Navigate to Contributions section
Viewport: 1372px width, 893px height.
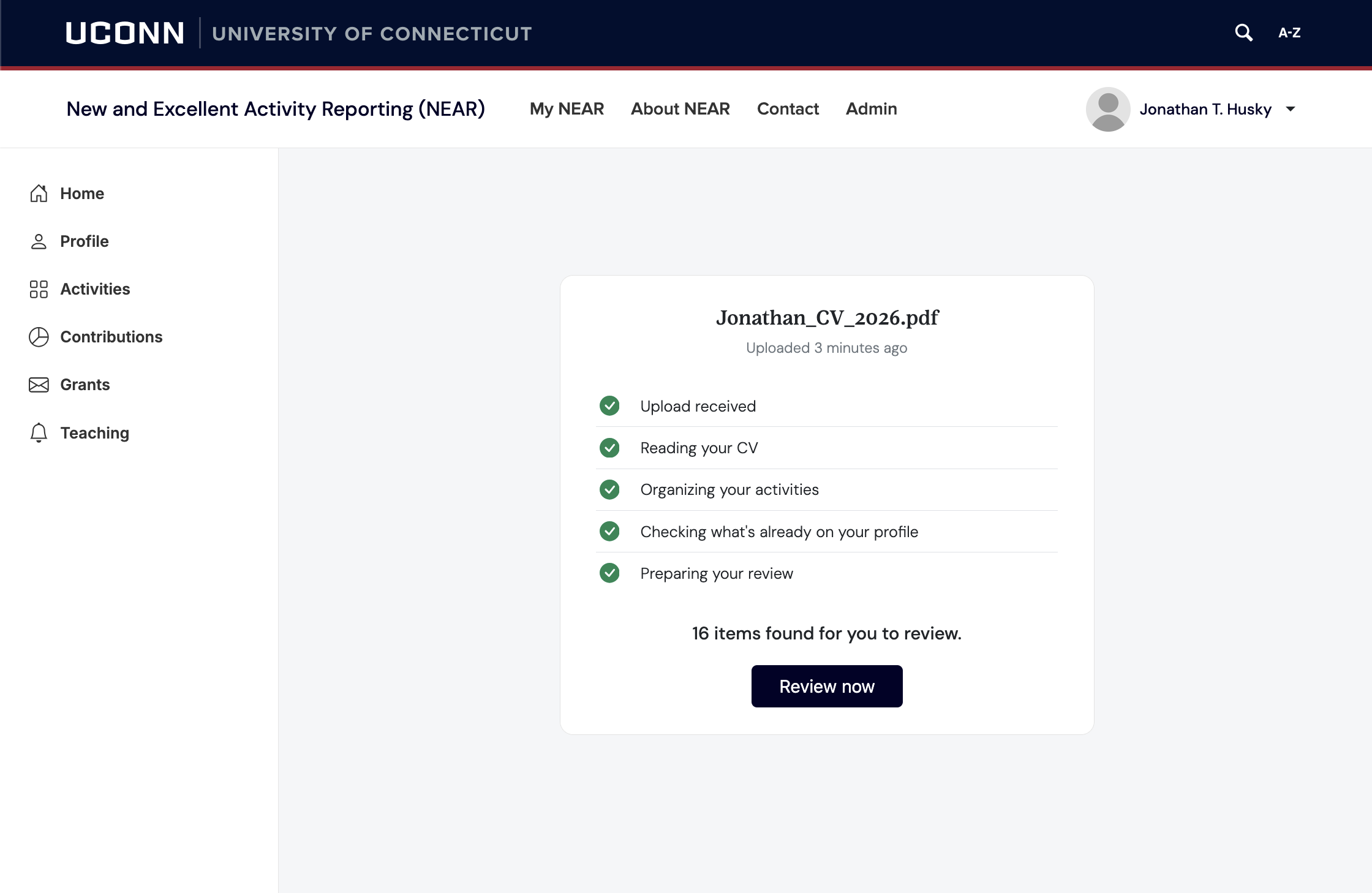click(x=111, y=337)
